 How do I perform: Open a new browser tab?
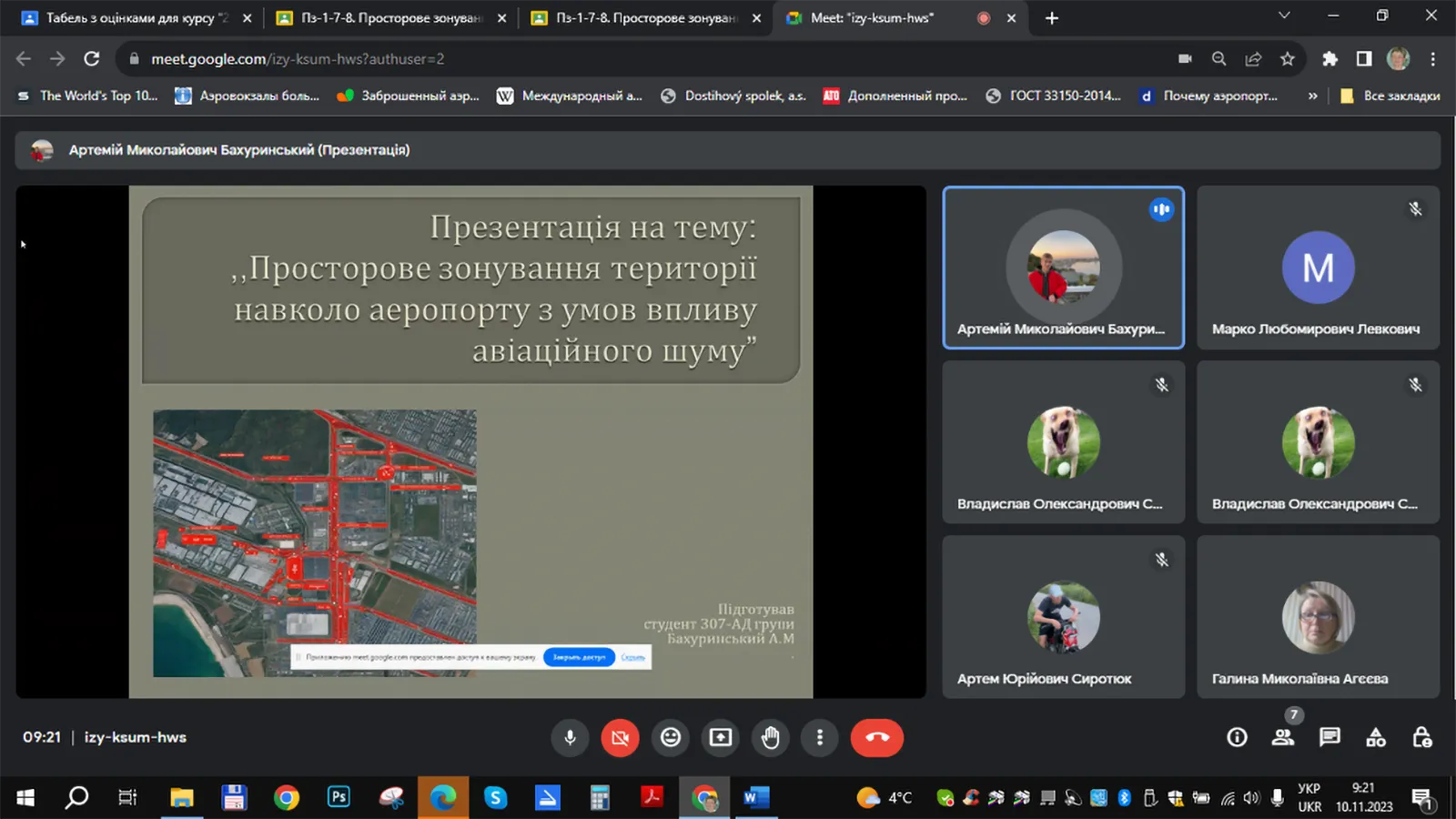click(x=1052, y=18)
